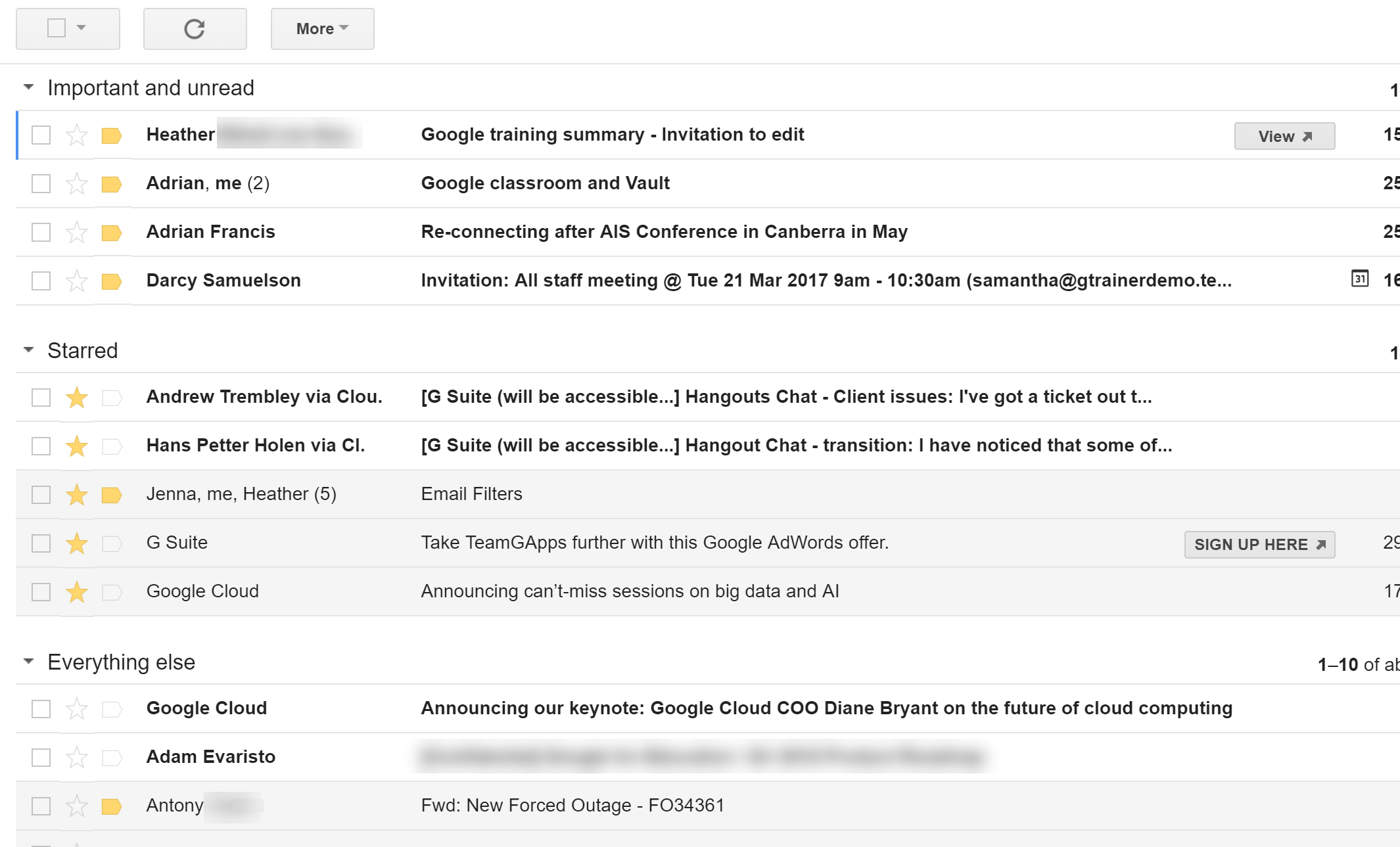Open the More actions dropdown
Viewport: 1400px width, 847px height.
pos(323,29)
